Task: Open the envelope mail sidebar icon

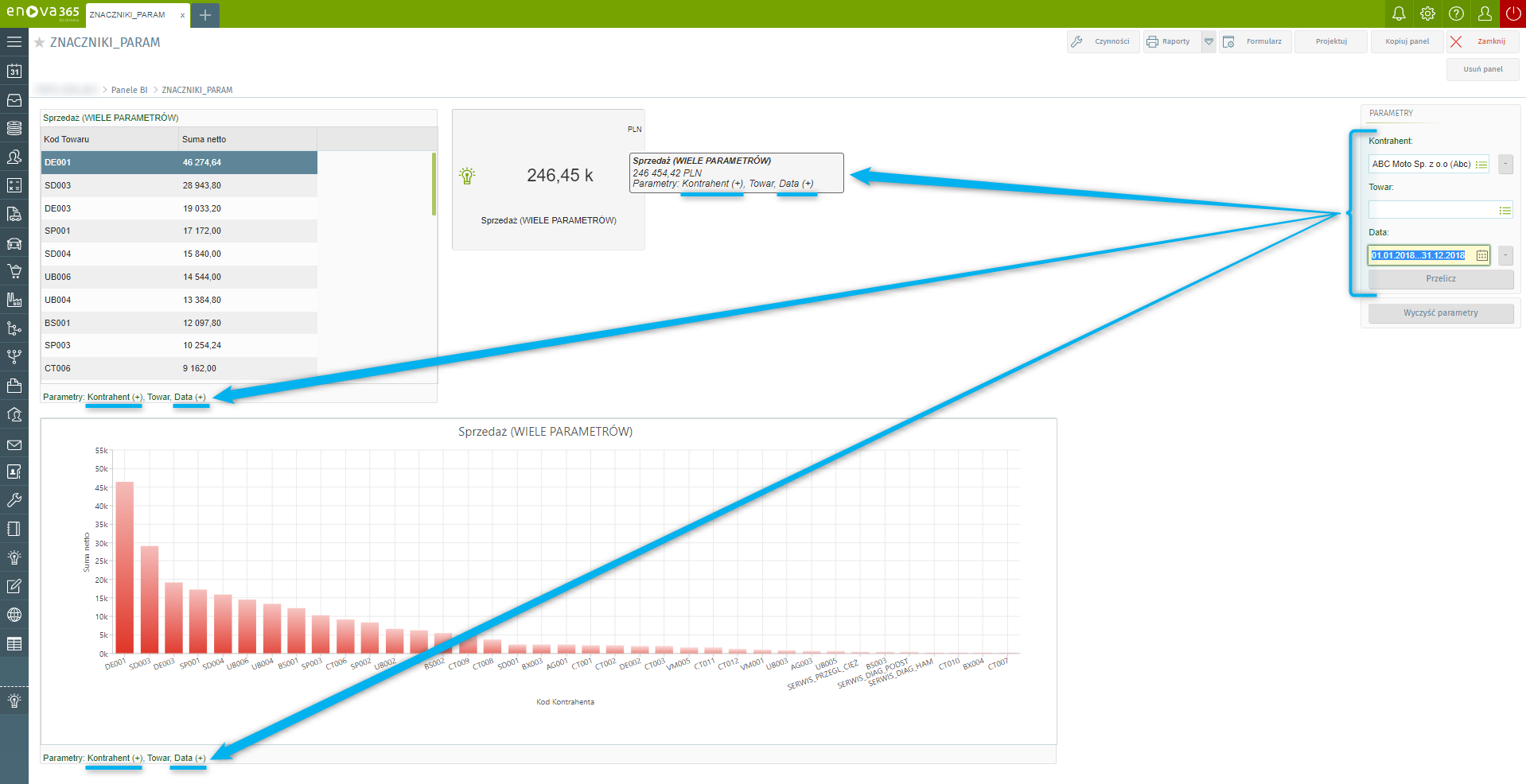Action: click(14, 444)
